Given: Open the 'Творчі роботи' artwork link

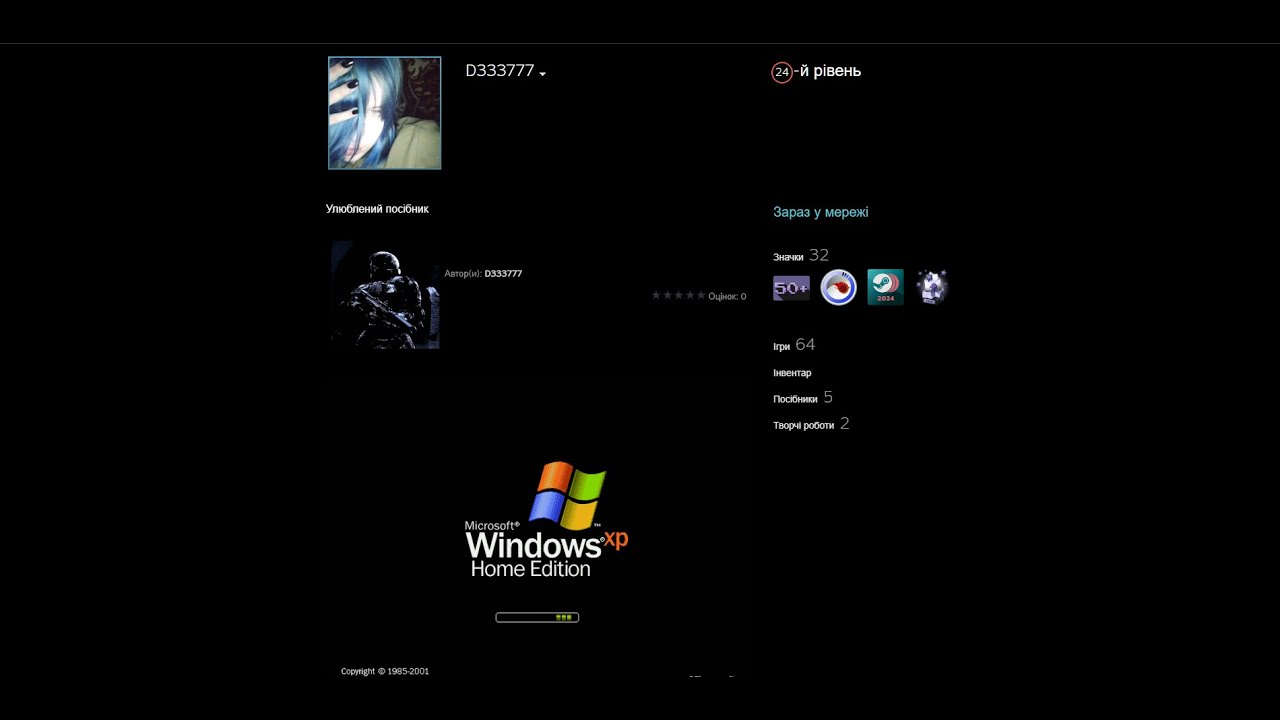Looking at the screenshot, I should coord(803,425).
